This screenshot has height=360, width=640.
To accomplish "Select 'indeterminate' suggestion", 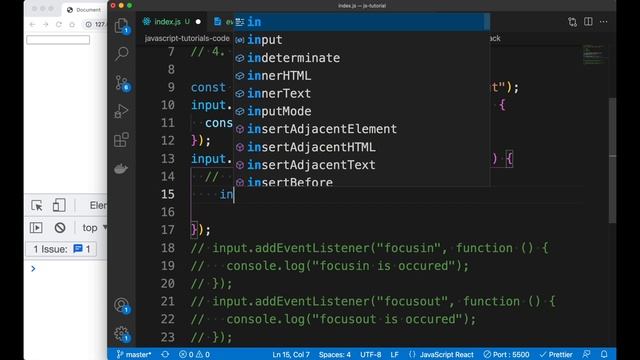I will 361,58.
